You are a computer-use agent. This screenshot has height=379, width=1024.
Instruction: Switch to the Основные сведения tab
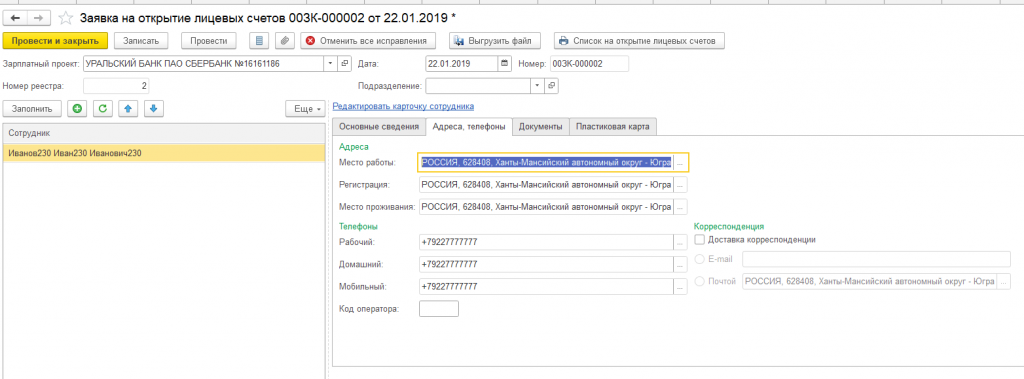tap(379, 127)
